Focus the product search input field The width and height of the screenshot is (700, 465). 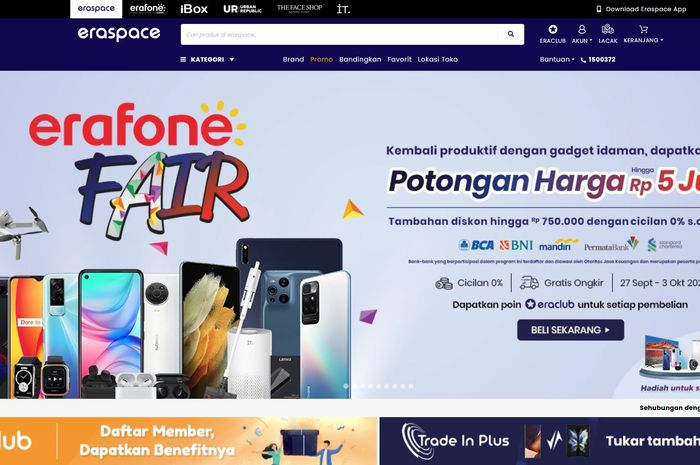click(x=339, y=34)
